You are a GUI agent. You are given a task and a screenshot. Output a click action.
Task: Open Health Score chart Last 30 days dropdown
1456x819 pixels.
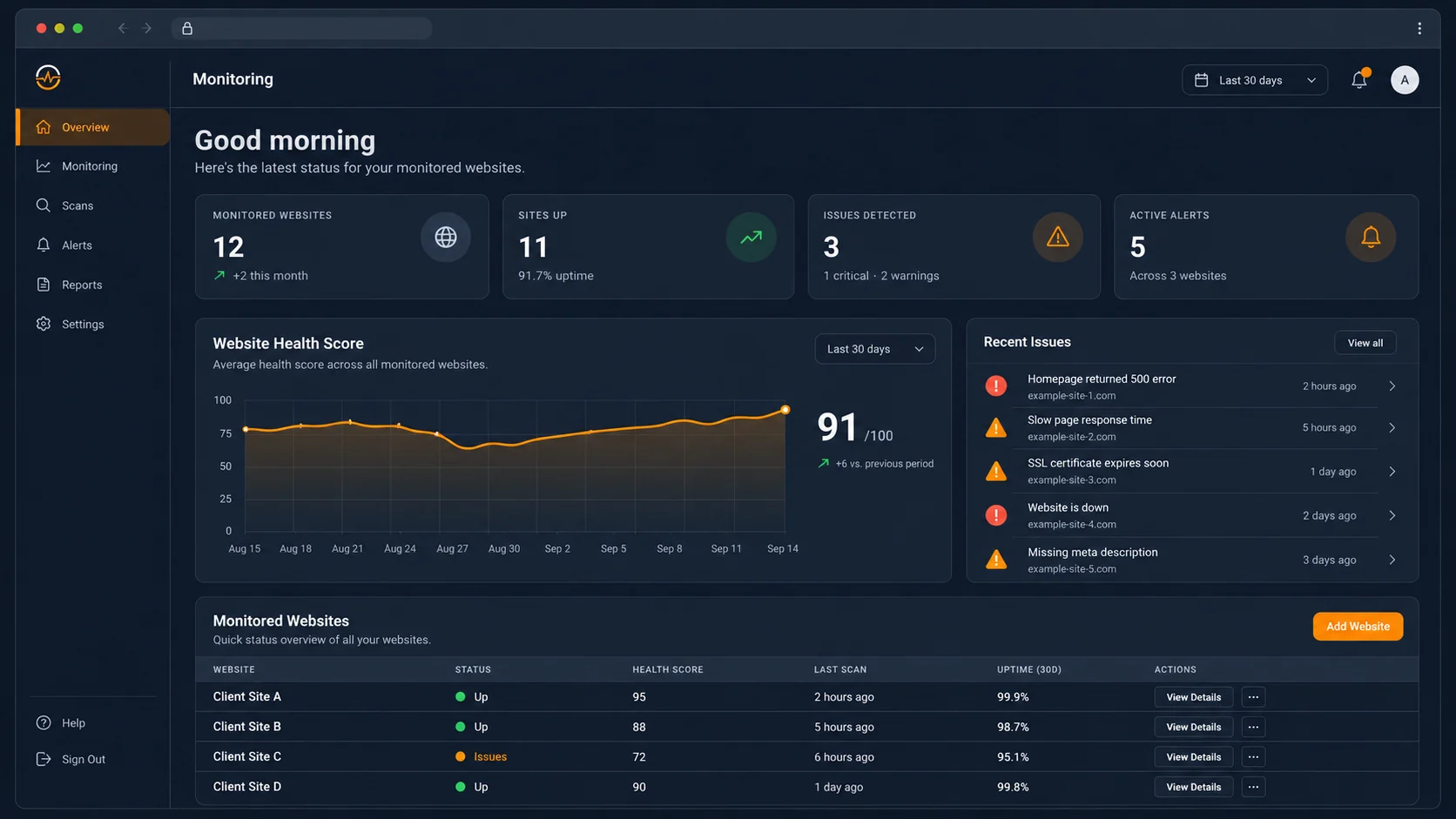(874, 349)
